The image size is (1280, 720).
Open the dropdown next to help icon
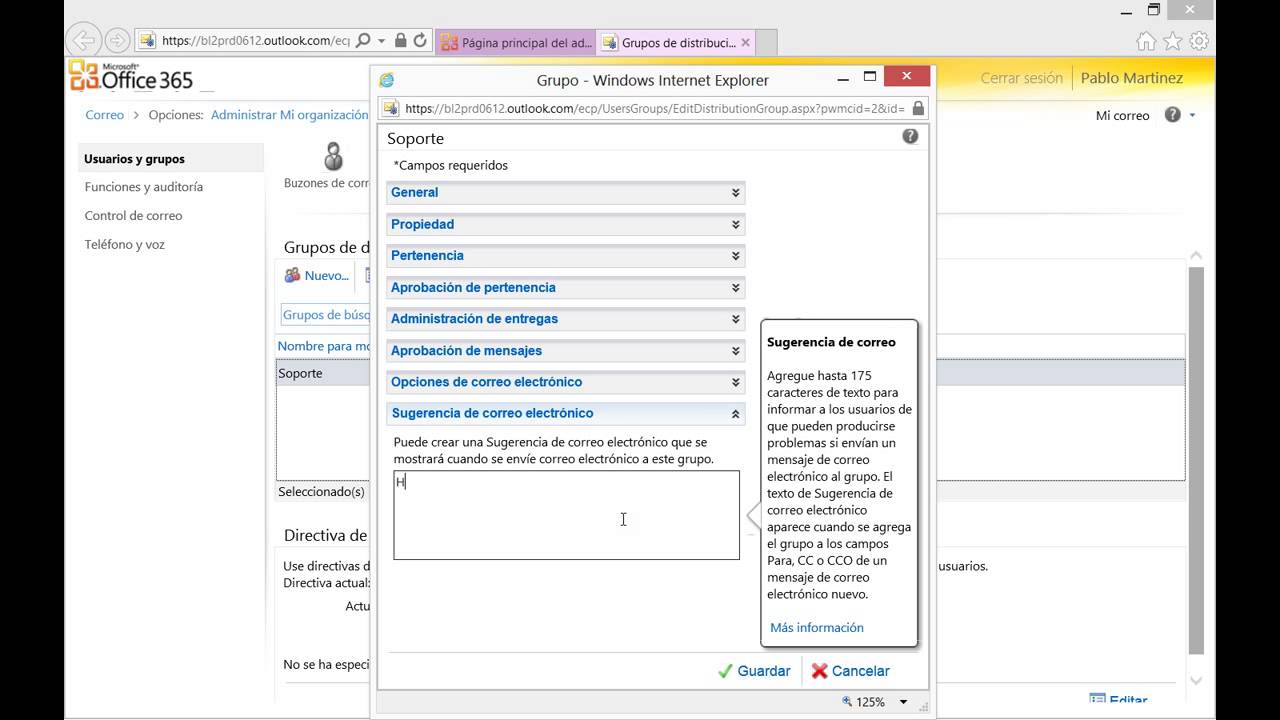click(1192, 115)
